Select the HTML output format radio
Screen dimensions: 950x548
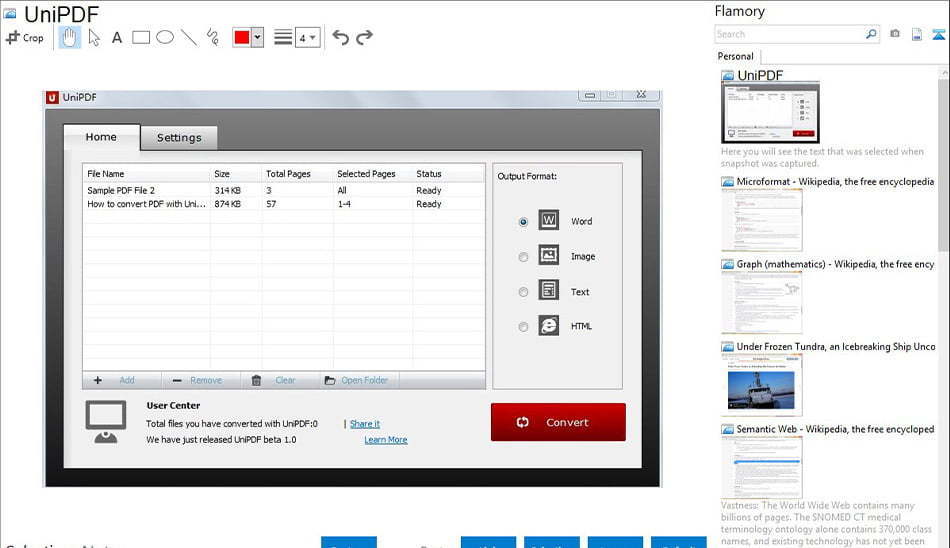(x=523, y=327)
